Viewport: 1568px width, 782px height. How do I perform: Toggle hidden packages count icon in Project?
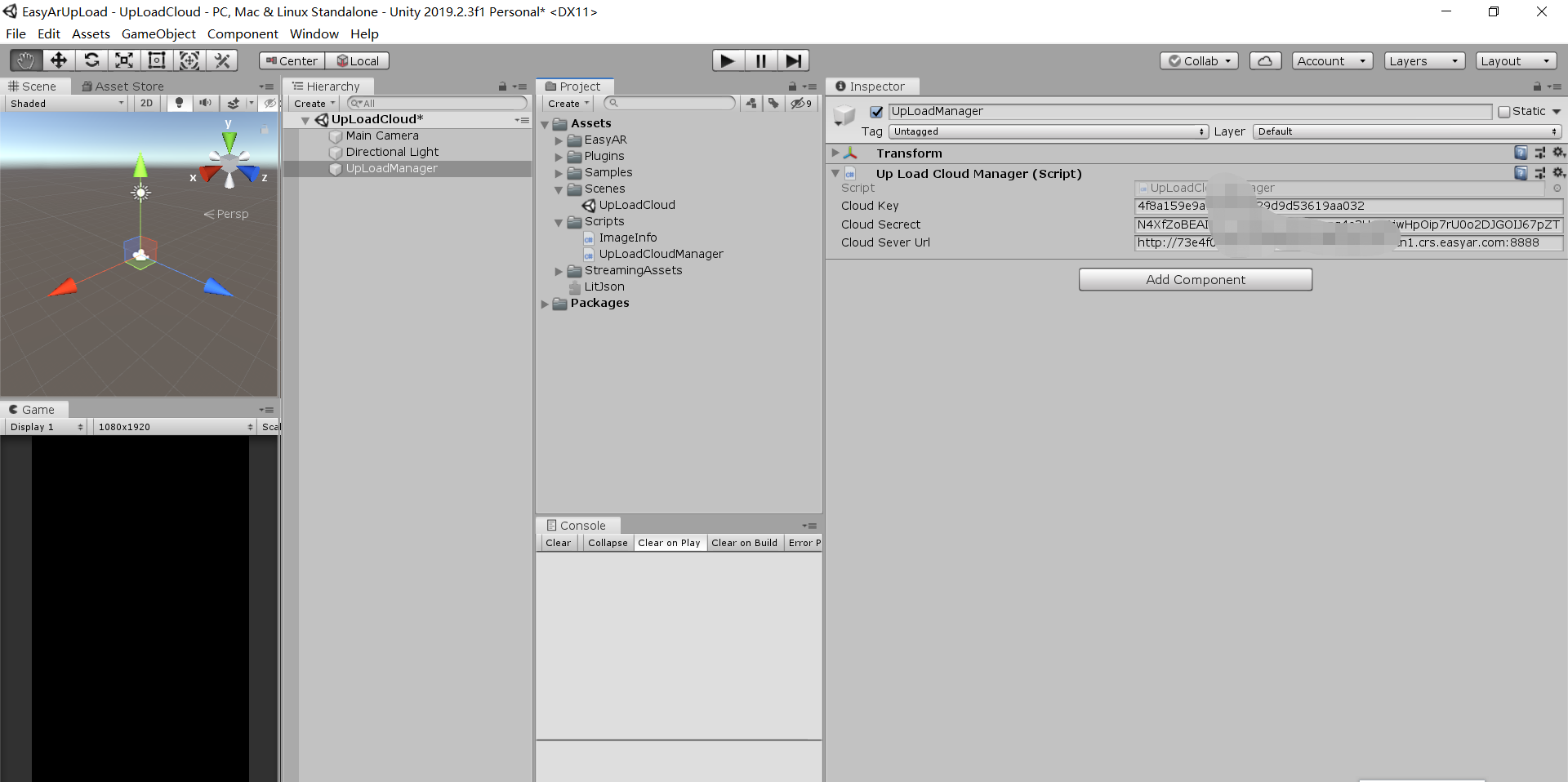click(801, 104)
